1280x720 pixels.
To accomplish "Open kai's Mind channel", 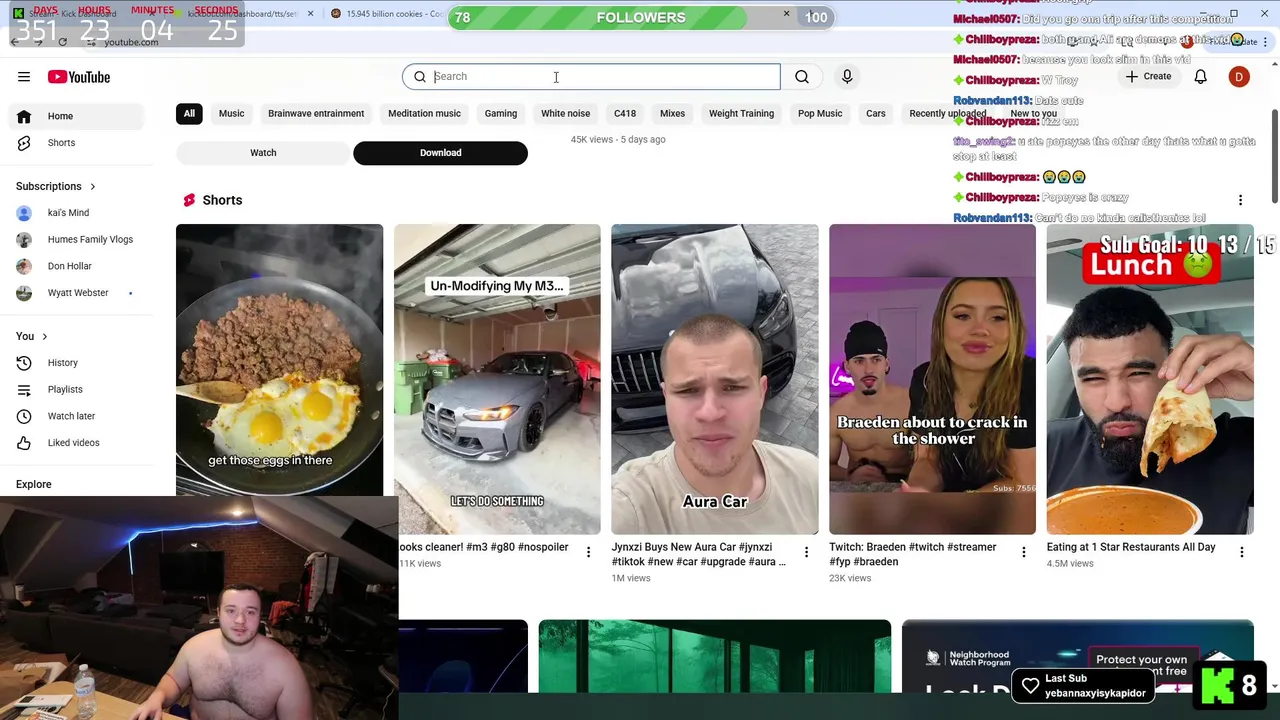I will click(x=77, y=213).
